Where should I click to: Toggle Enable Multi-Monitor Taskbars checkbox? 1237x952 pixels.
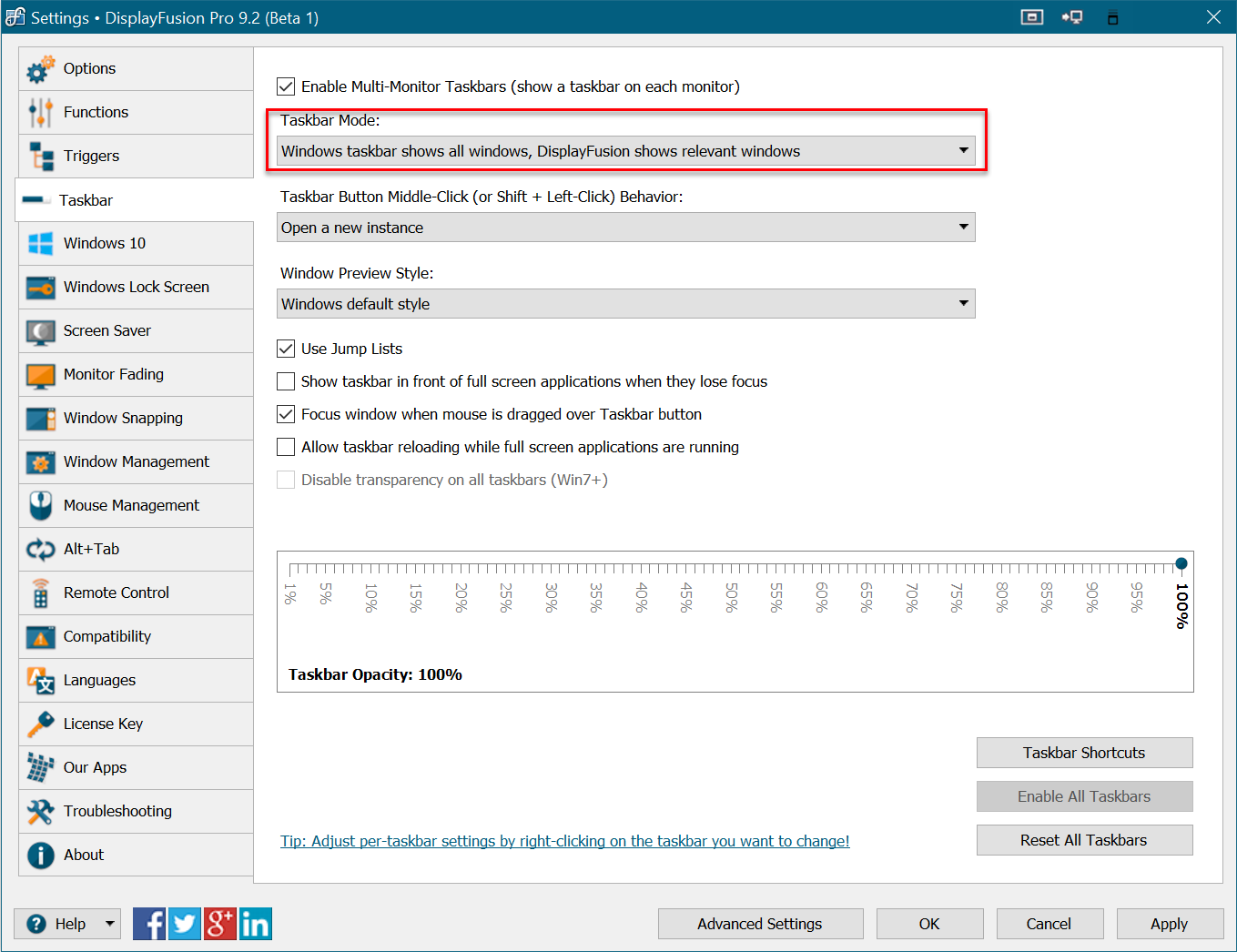[286, 86]
